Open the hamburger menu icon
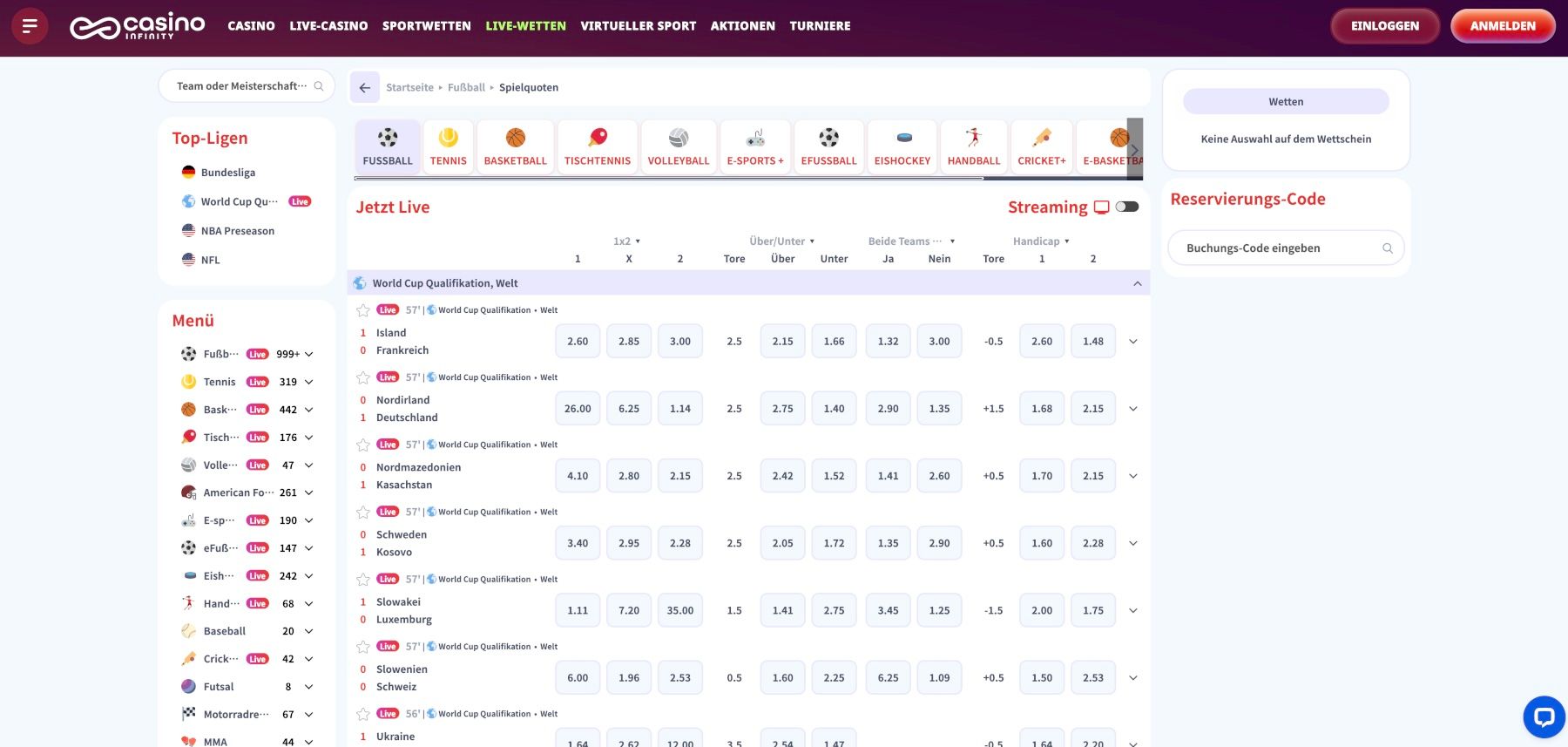 pos(30,26)
